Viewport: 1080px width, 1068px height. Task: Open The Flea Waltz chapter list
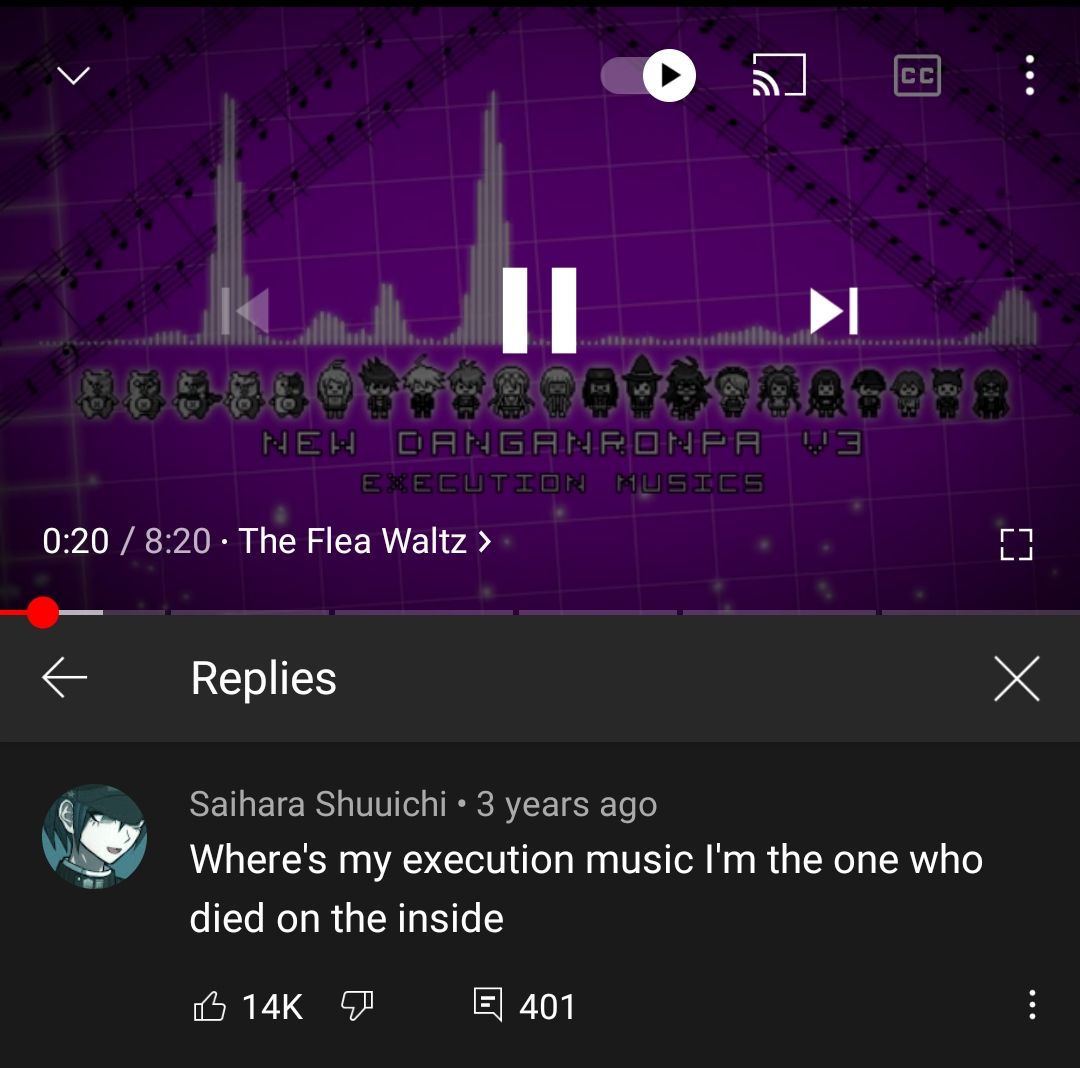click(364, 541)
